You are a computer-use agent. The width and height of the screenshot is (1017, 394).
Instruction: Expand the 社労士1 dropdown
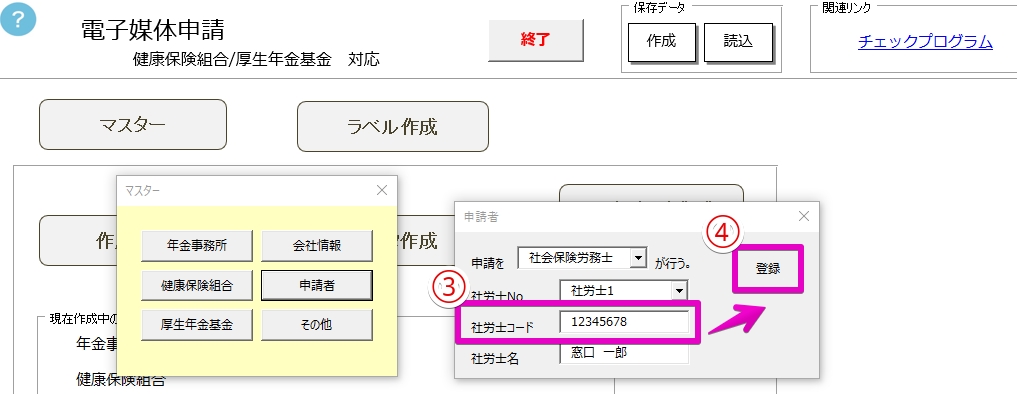[x=679, y=290]
